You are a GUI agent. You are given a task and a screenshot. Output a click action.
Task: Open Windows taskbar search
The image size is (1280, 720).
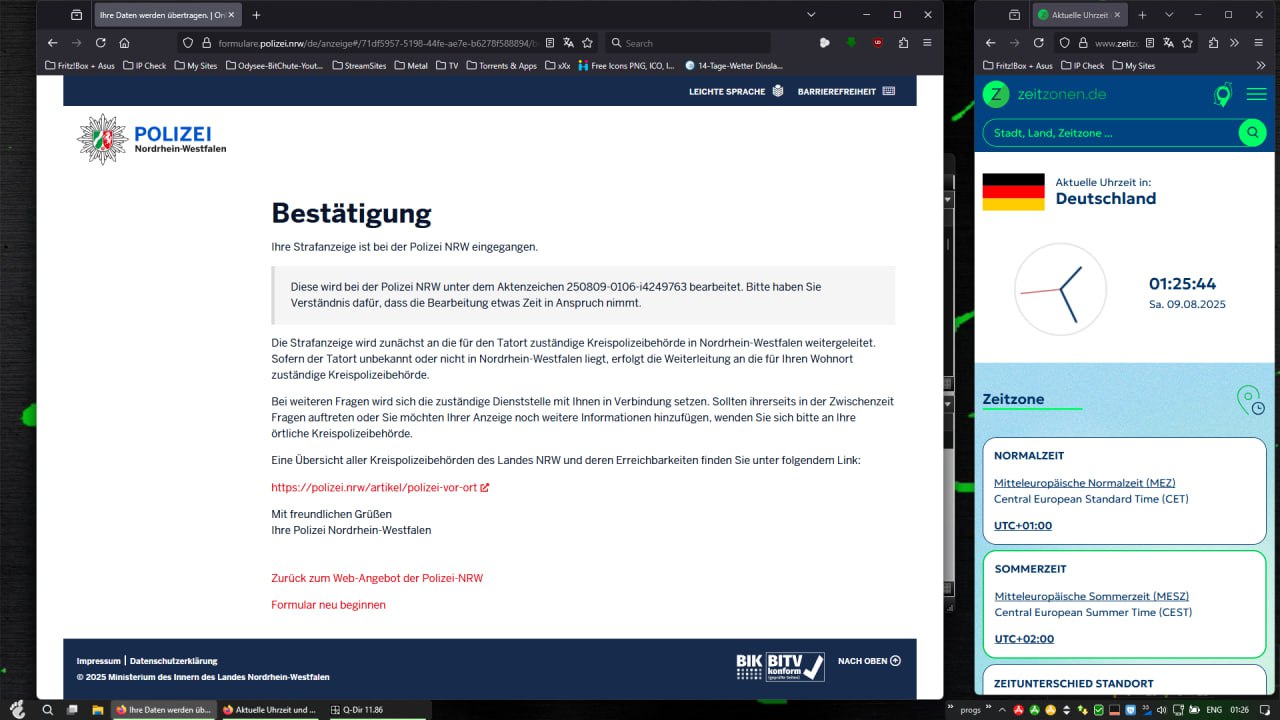47,710
